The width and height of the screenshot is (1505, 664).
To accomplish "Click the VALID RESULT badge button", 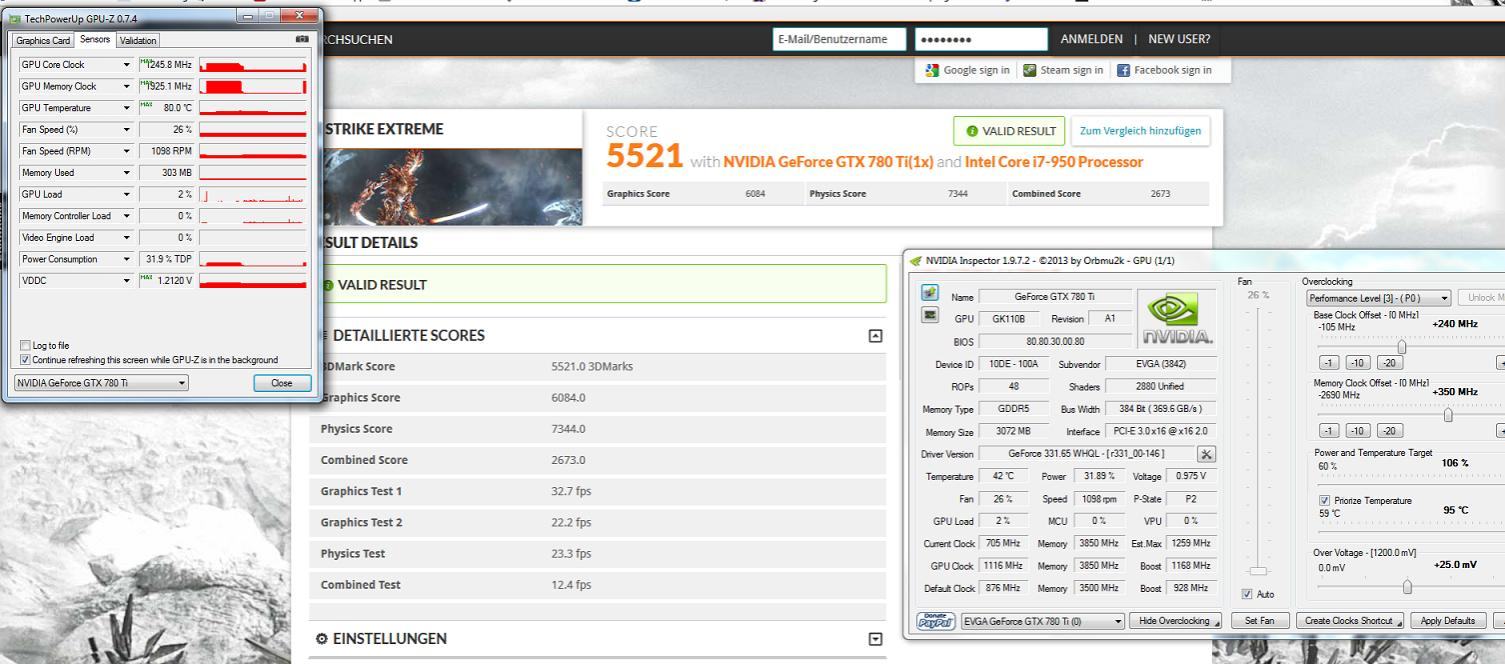I will [1008, 131].
